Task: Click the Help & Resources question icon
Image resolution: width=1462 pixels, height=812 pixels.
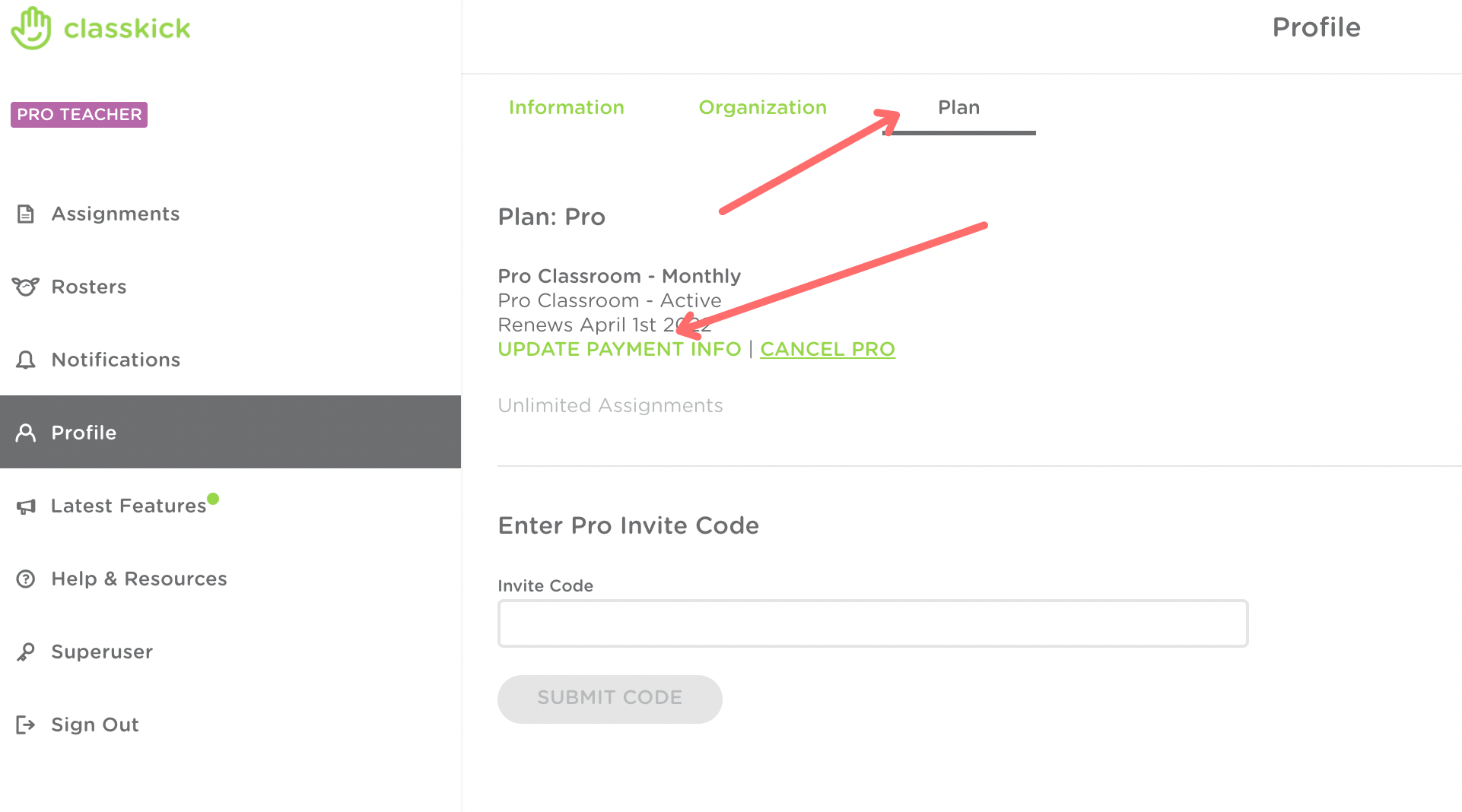Action: click(26, 579)
